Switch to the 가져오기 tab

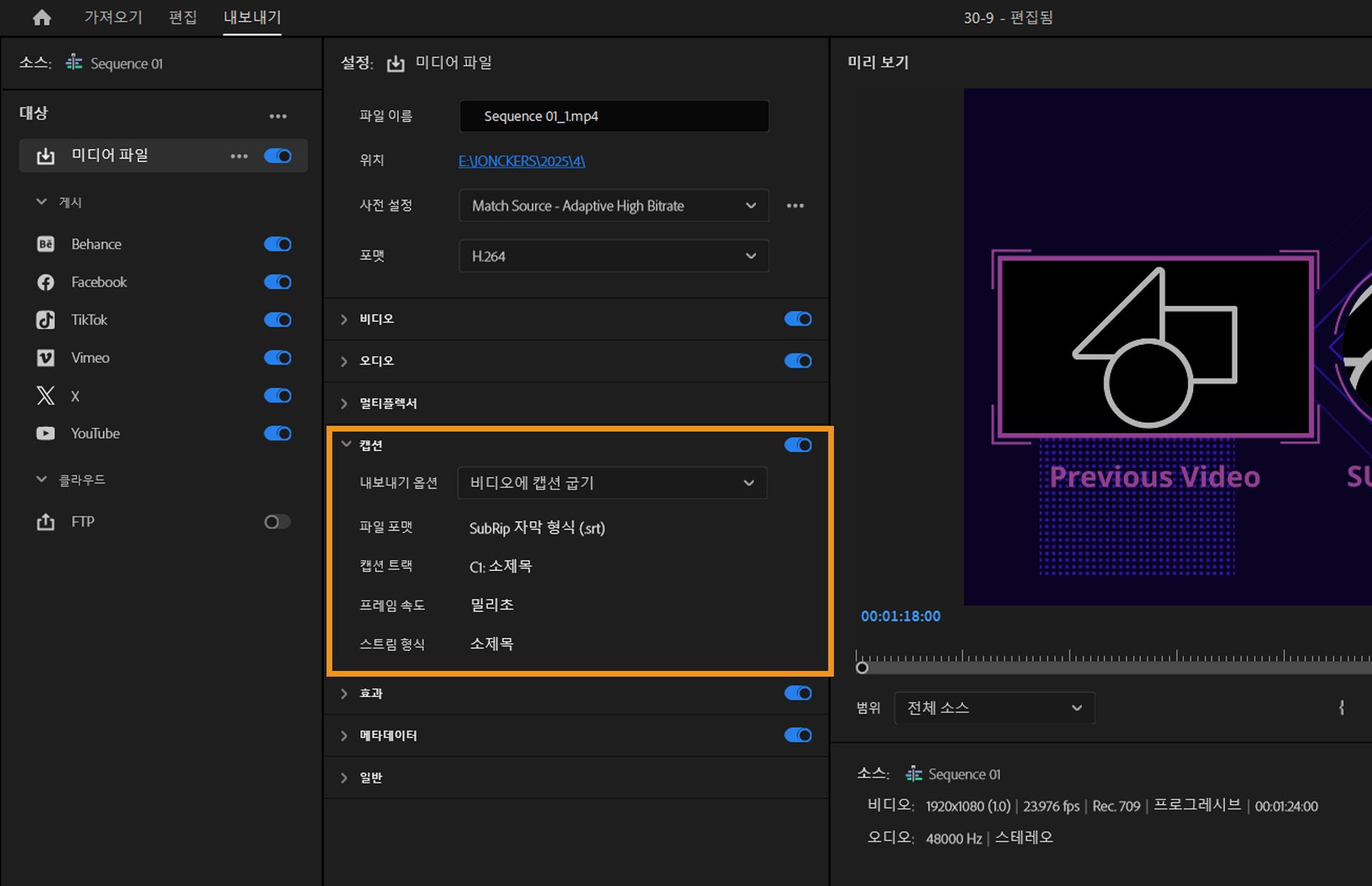112,17
